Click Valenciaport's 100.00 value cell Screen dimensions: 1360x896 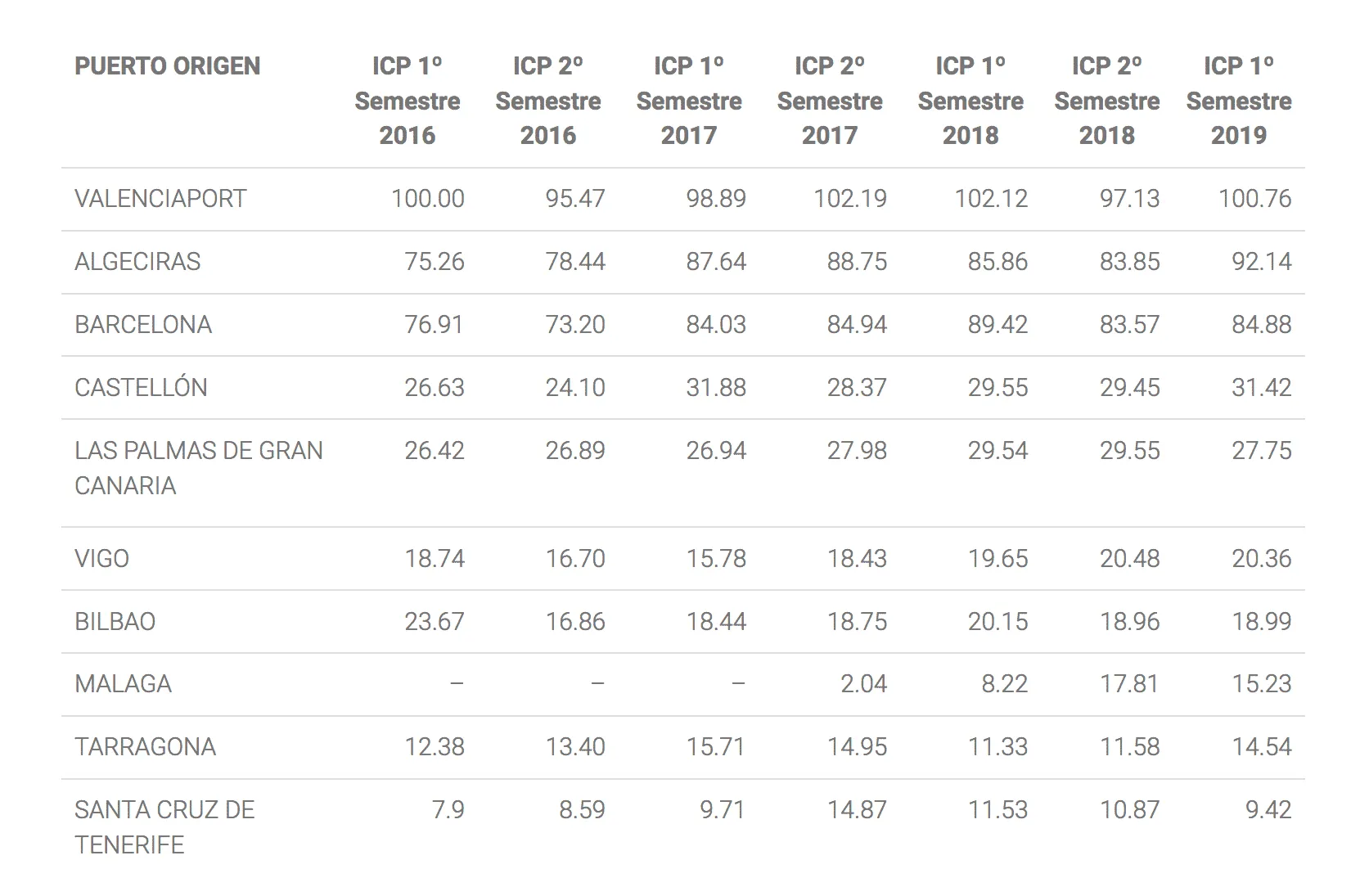coord(427,199)
